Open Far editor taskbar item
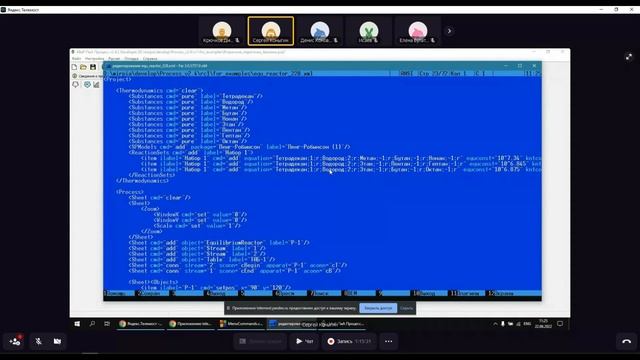This screenshot has width=640, height=360. tap(291, 324)
